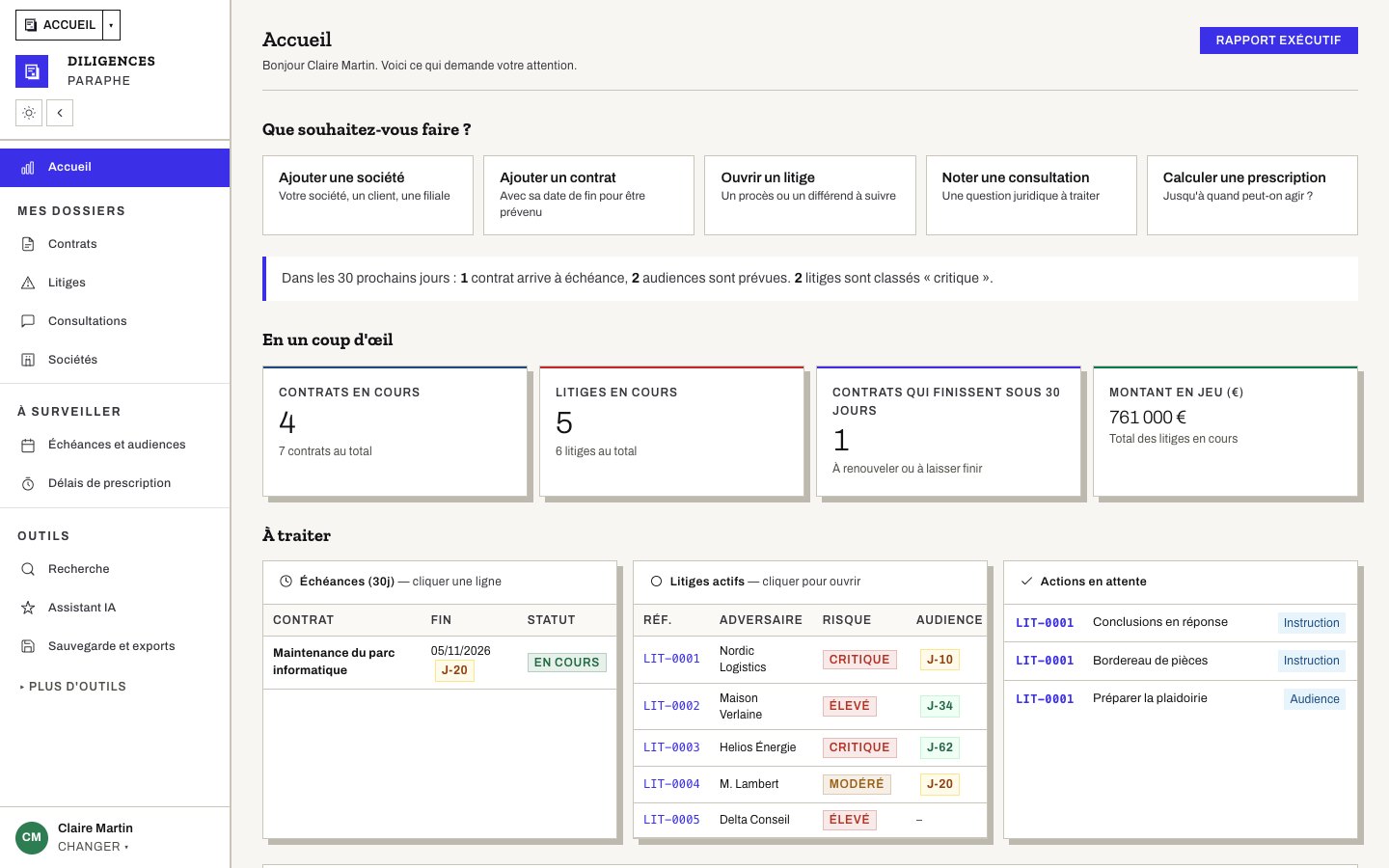Click the CM user avatar
The height and width of the screenshot is (868, 1389).
click(32, 837)
